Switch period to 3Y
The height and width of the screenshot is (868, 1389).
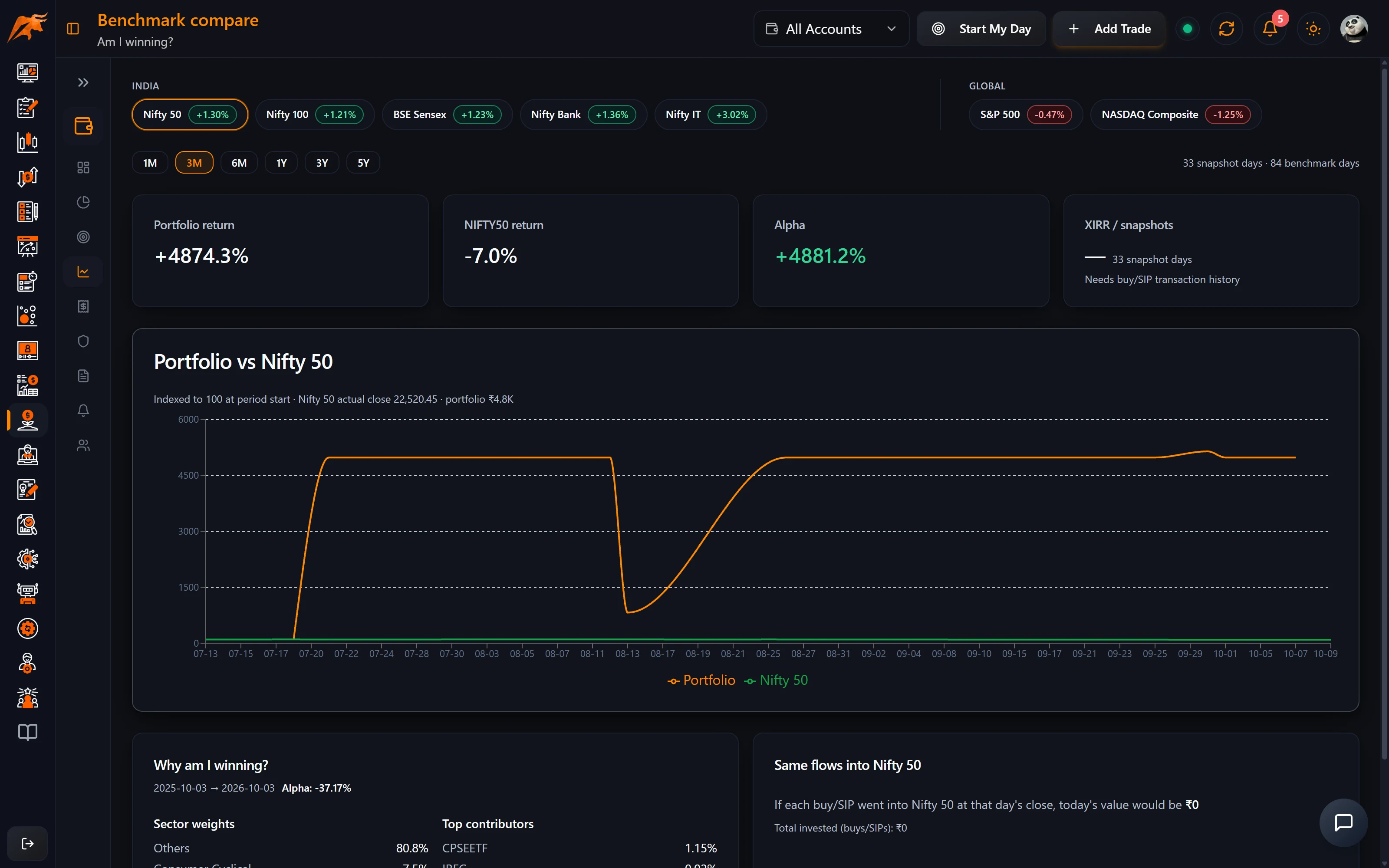pos(322,163)
